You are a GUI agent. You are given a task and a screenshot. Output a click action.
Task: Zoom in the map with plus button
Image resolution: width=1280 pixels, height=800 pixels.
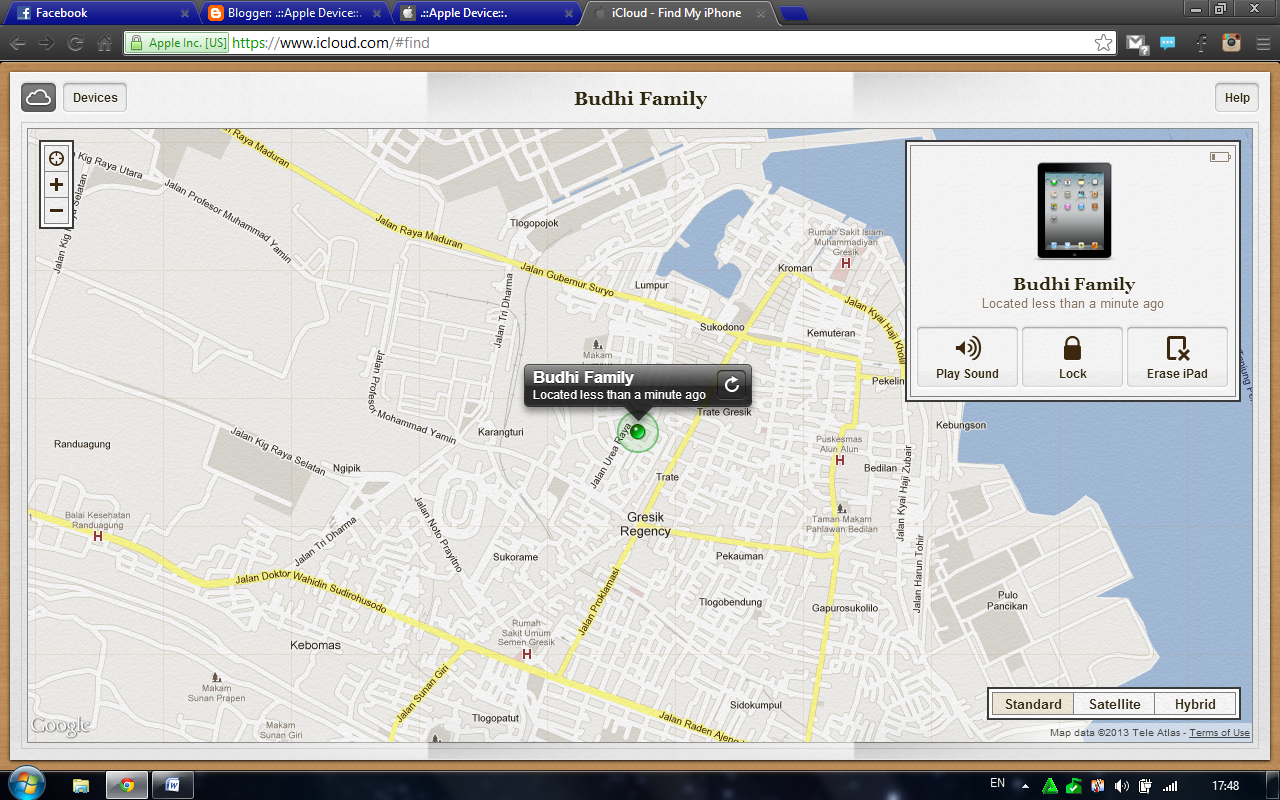[56, 185]
